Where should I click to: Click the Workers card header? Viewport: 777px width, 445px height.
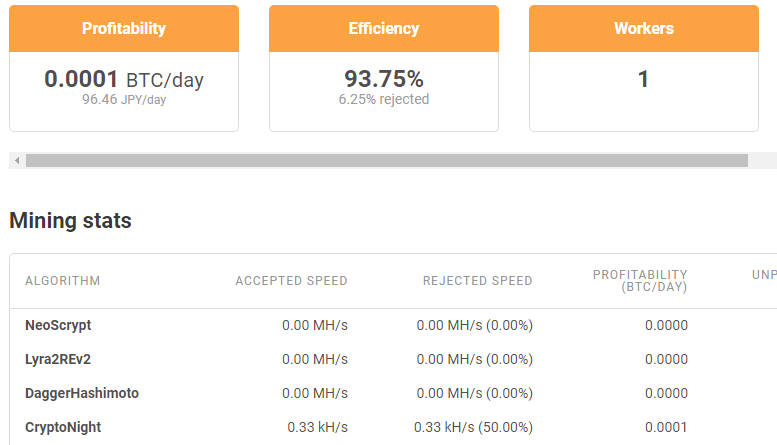[x=644, y=29]
